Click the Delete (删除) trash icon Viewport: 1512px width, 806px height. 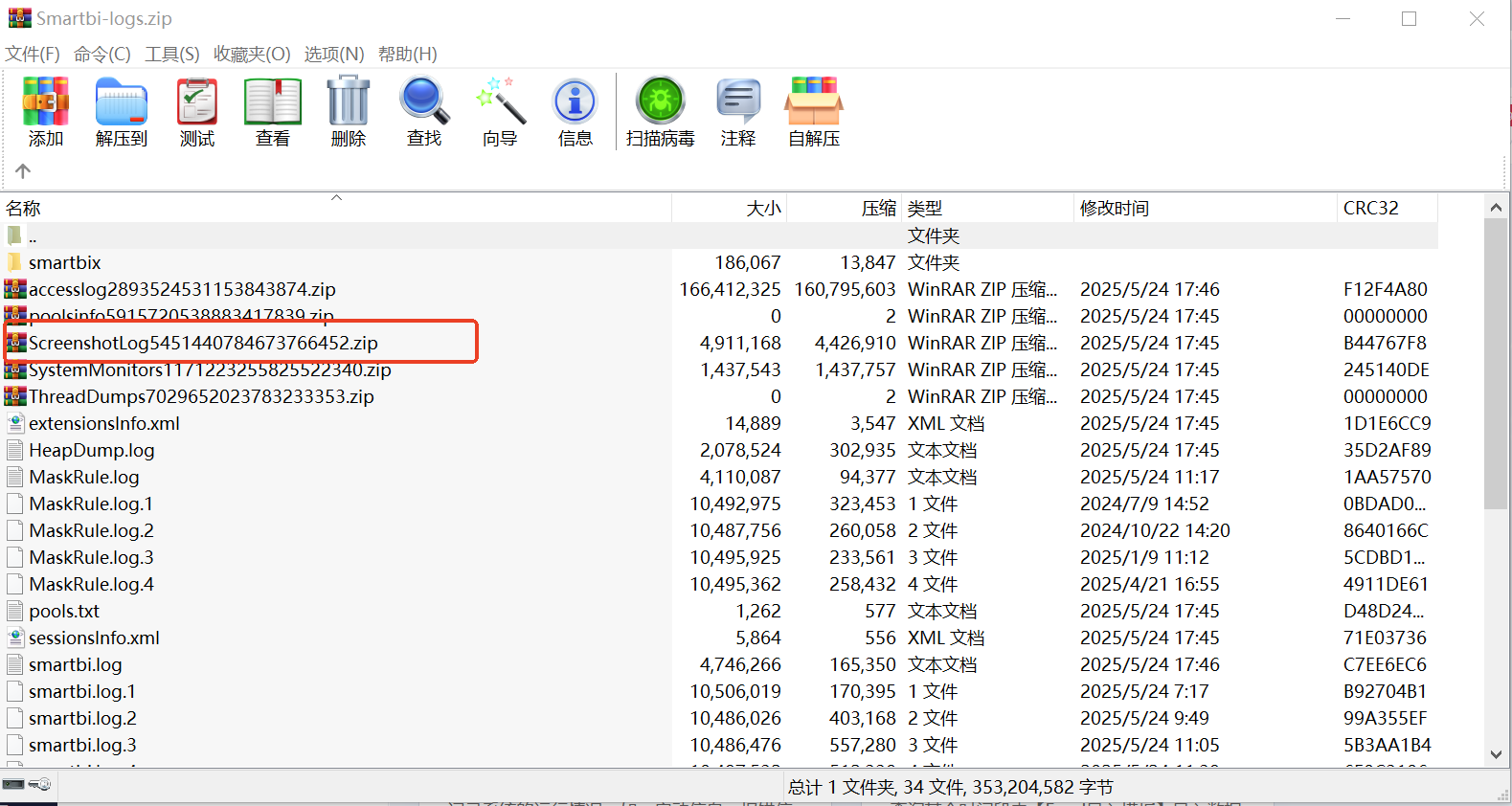point(349,101)
